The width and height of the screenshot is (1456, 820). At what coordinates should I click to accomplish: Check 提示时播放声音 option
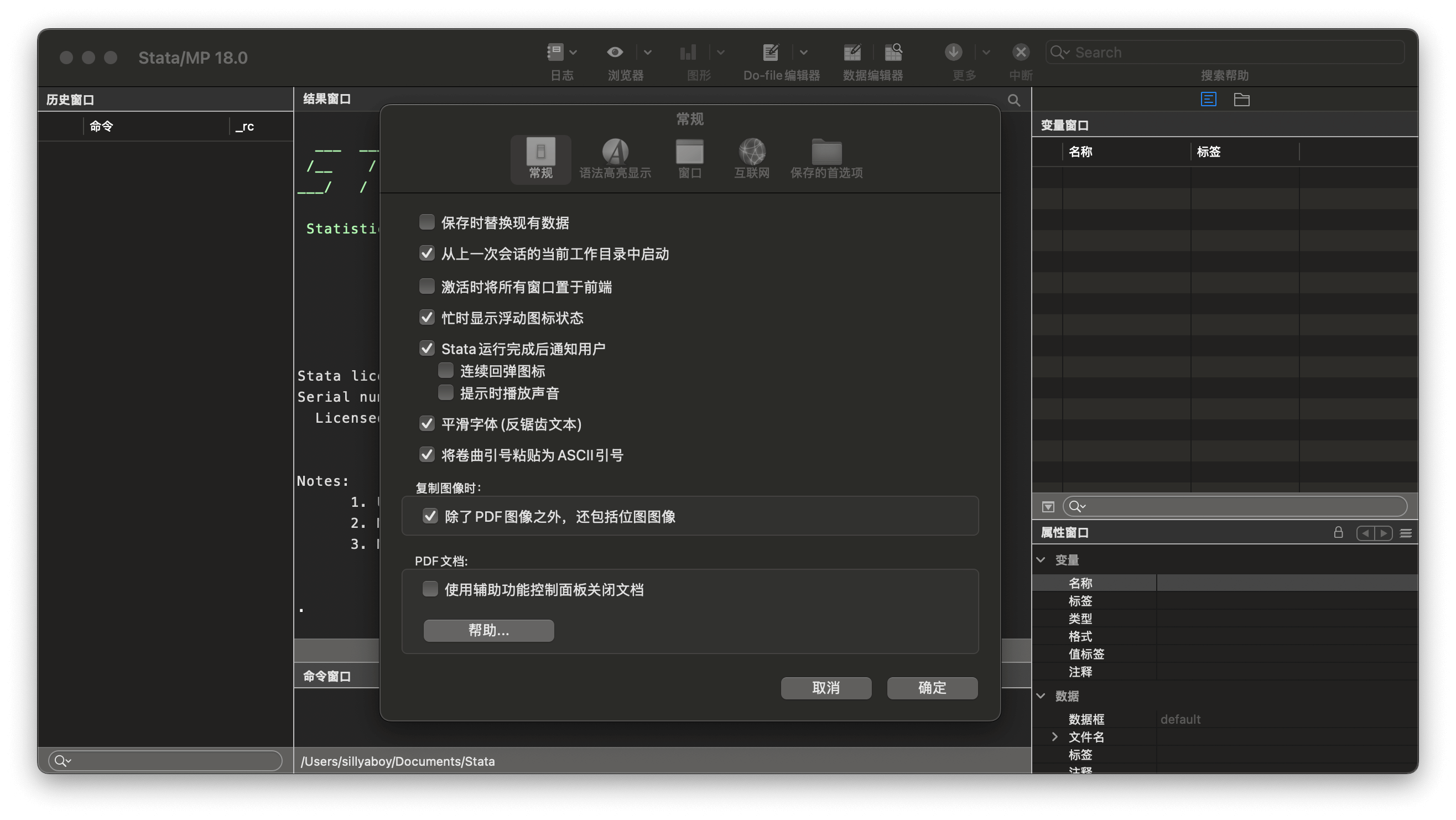(446, 392)
